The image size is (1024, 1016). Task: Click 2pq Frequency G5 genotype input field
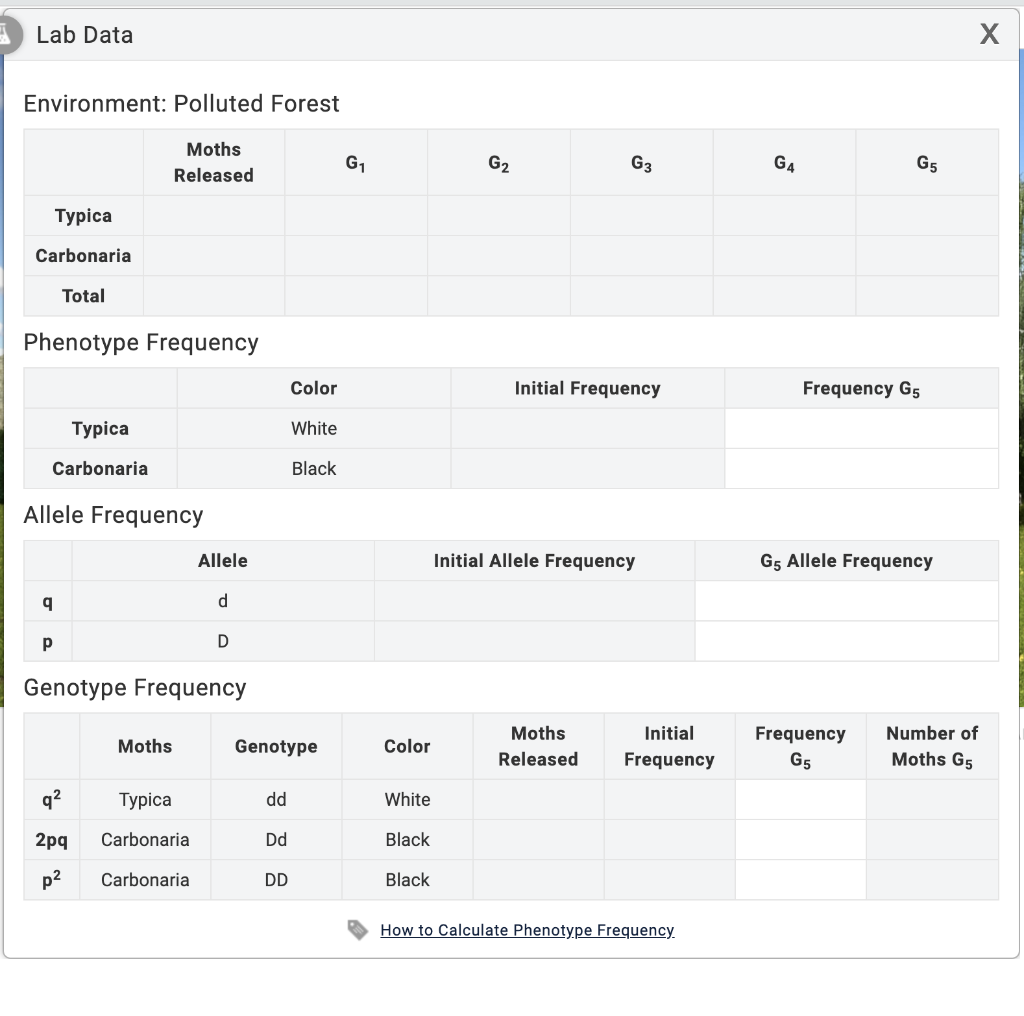pyautogui.click(x=801, y=840)
